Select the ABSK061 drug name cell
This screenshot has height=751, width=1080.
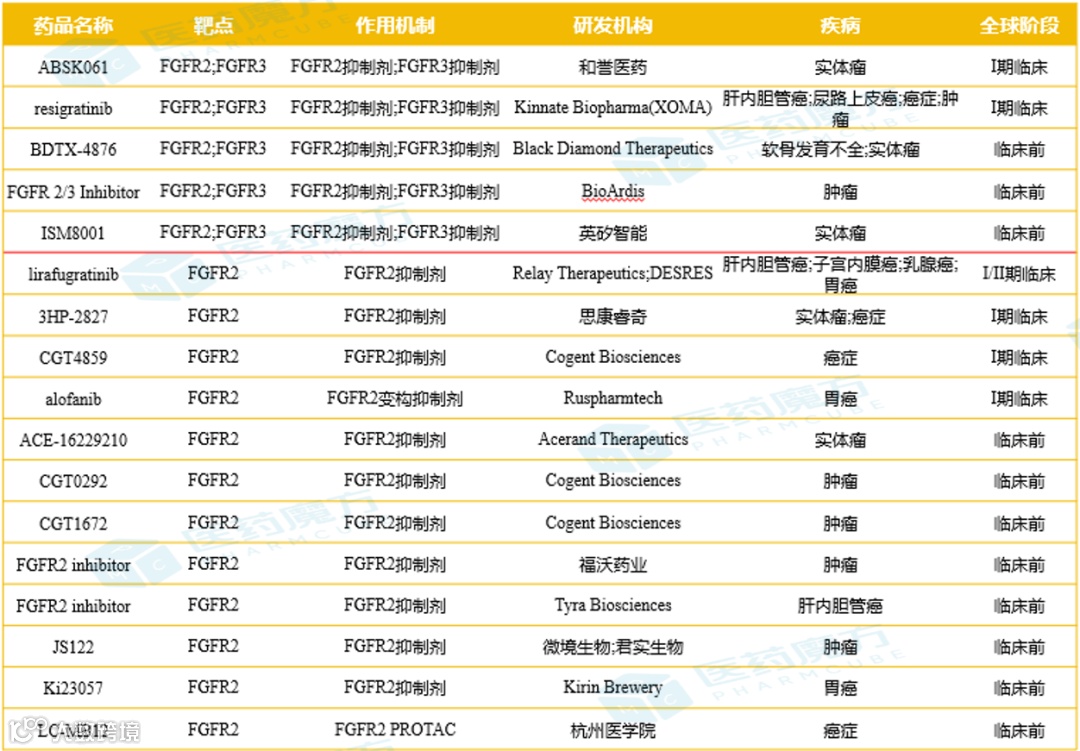(73, 68)
